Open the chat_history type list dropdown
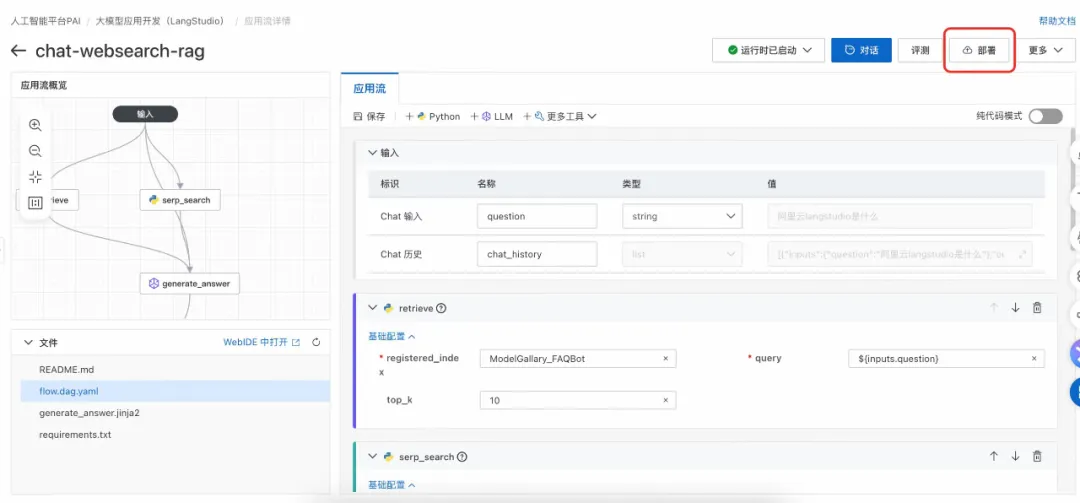The height and width of the screenshot is (503, 1080). point(683,254)
